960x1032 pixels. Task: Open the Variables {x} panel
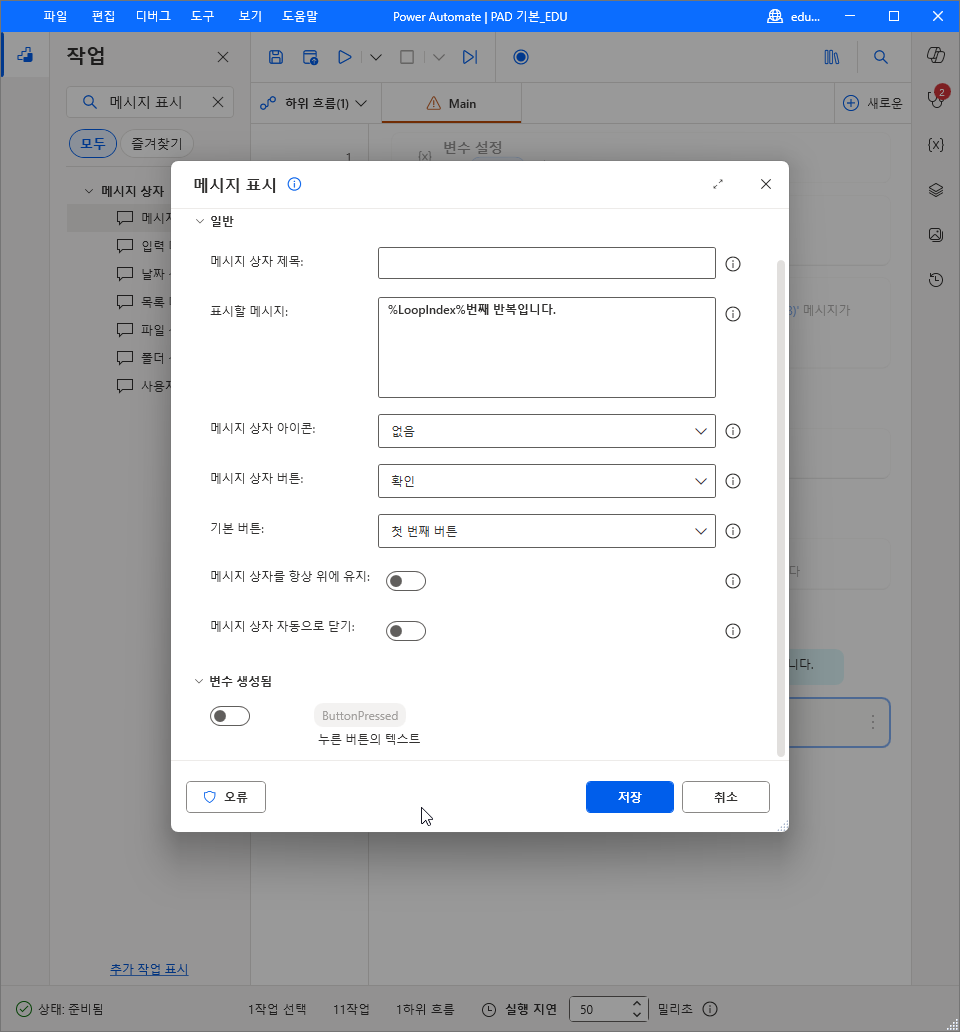coord(936,144)
